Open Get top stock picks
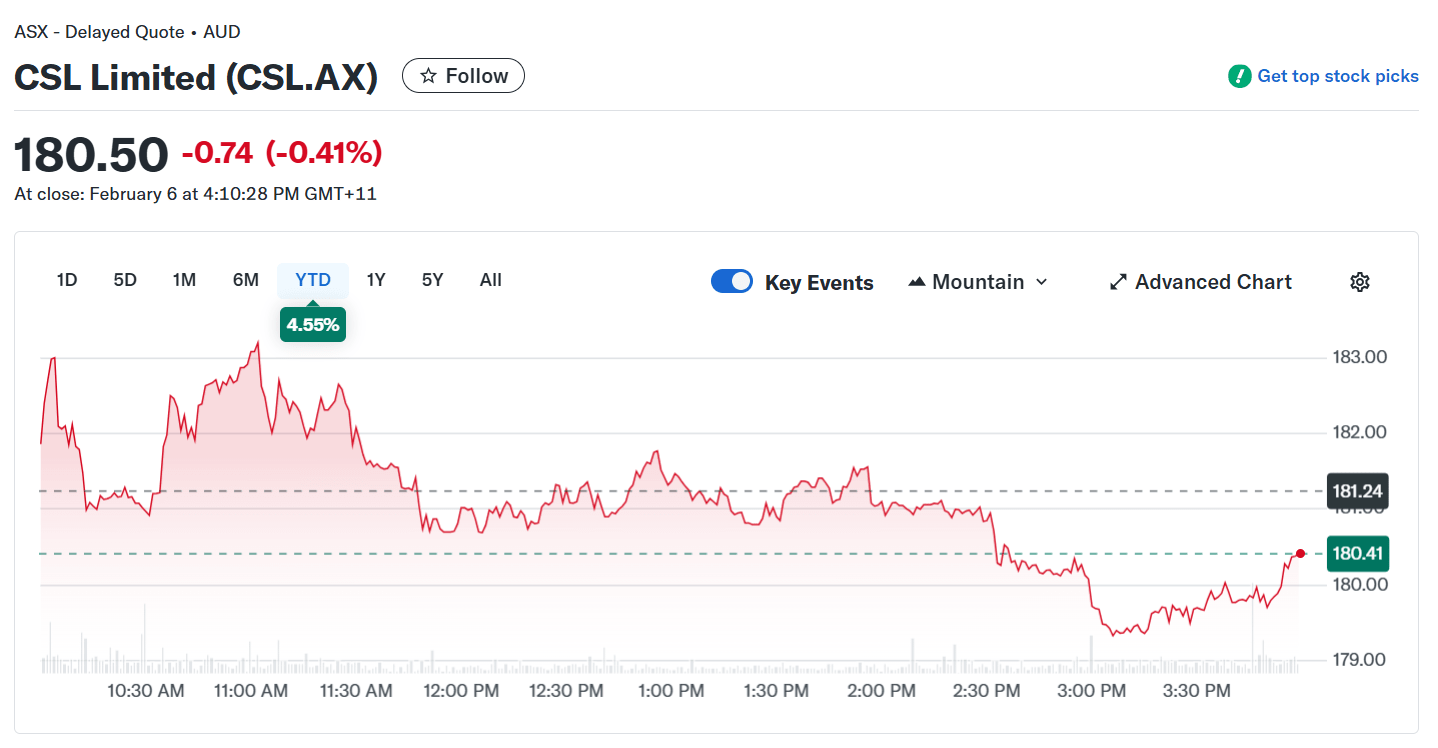 (x=1338, y=75)
